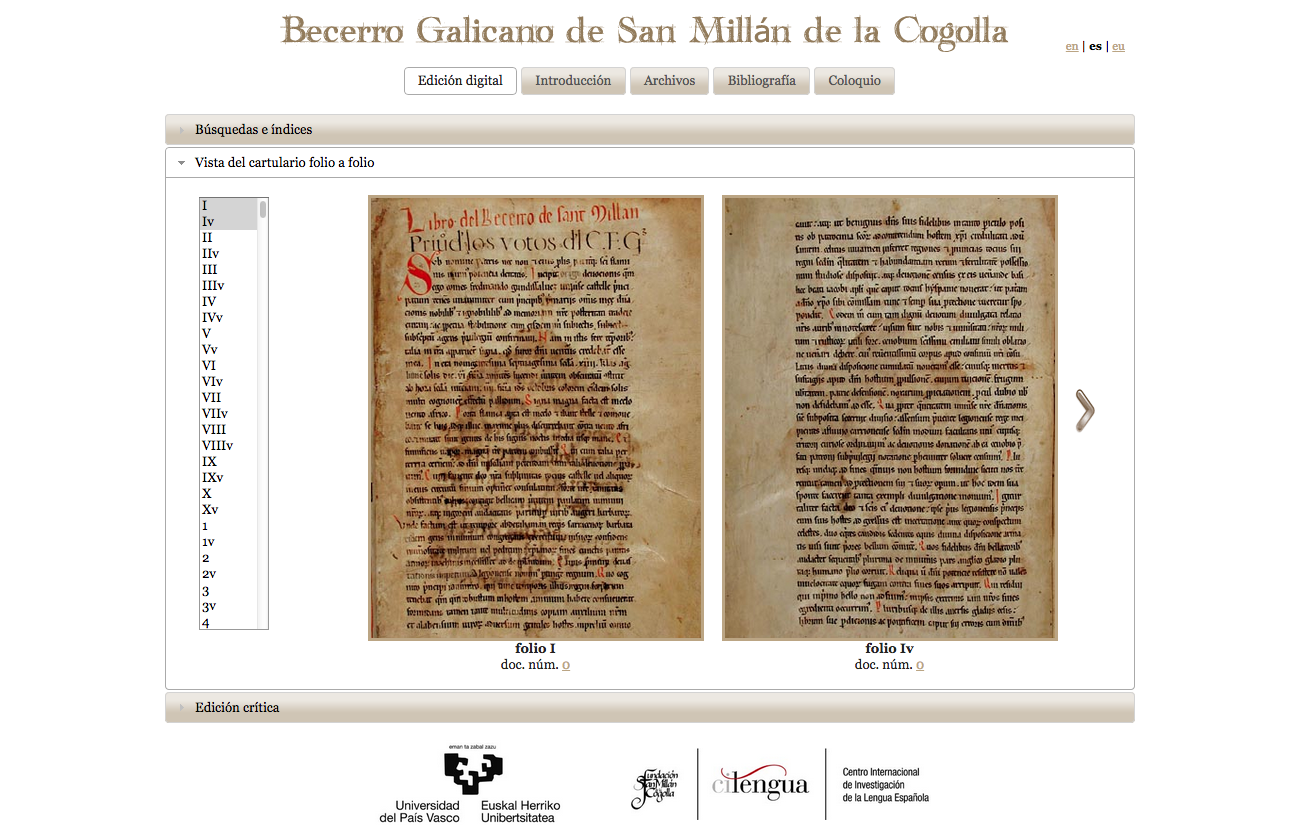Select folio V in the list
Screen dimensions: 1299x830
pyautogui.click(x=229, y=334)
